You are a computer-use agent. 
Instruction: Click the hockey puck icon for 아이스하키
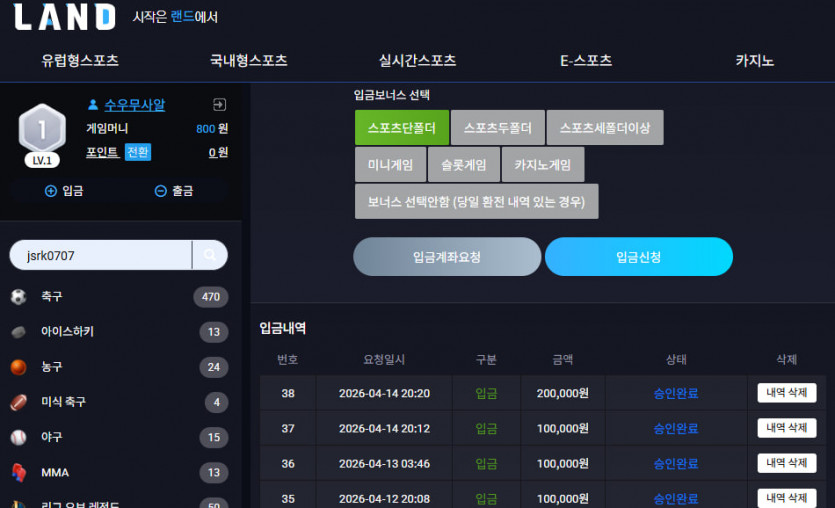19,332
